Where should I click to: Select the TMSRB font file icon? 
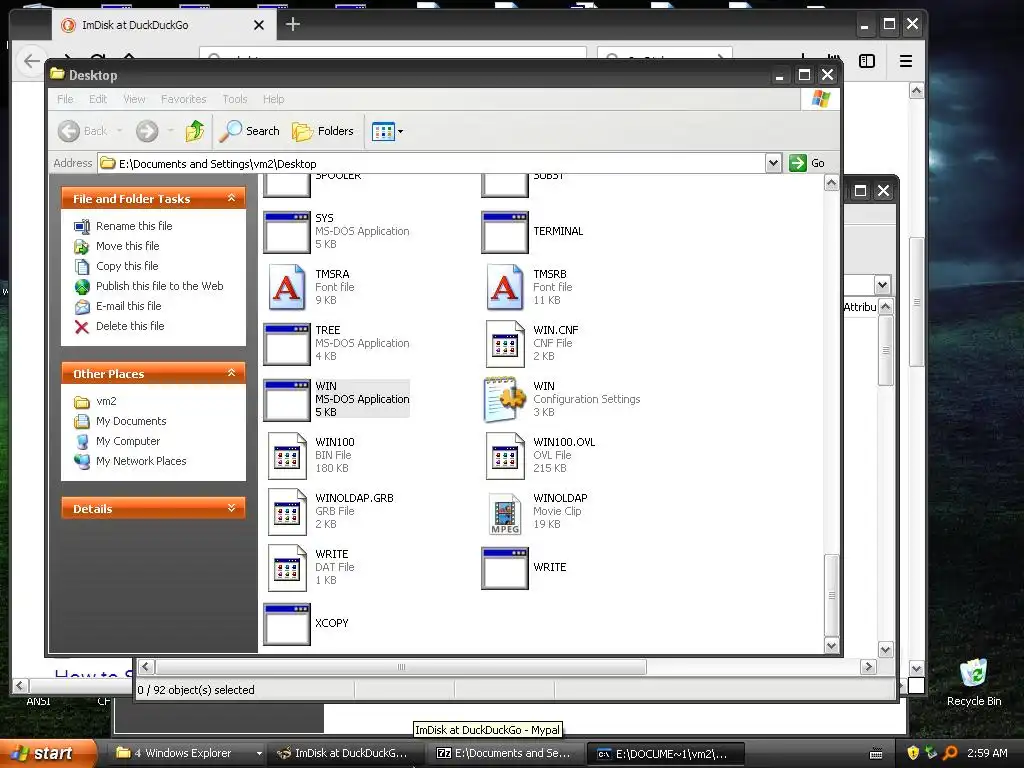pyautogui.click(x=505, y=287)
